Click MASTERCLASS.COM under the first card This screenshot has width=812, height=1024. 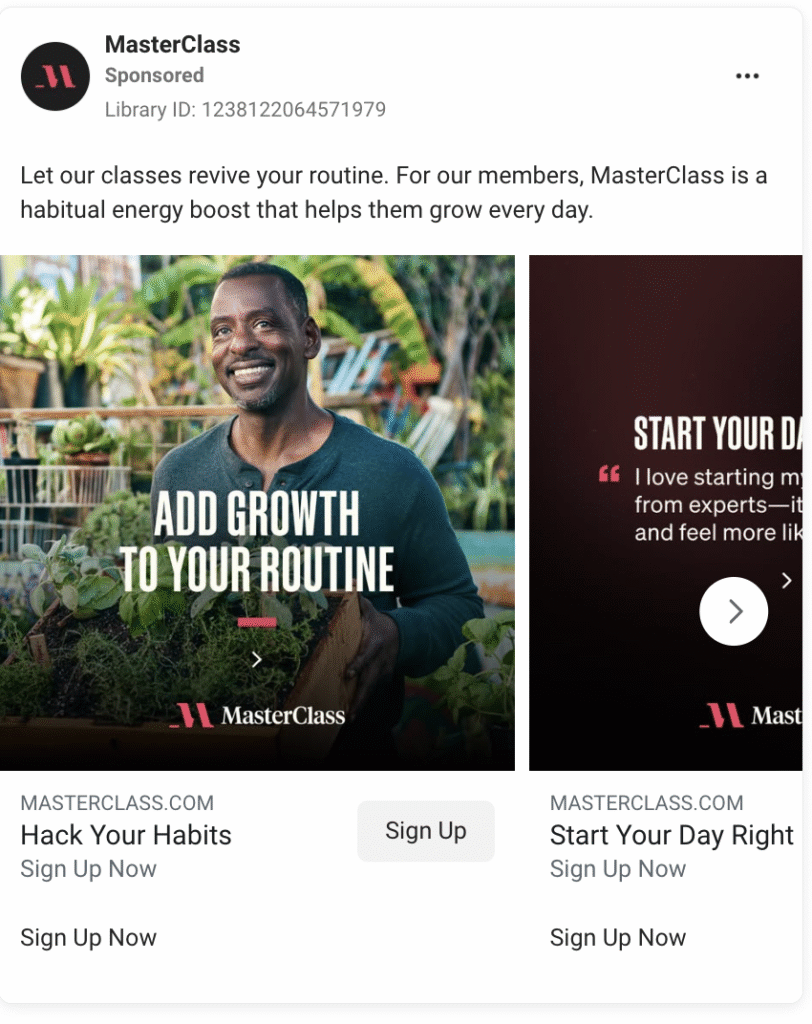coord(117,803)
